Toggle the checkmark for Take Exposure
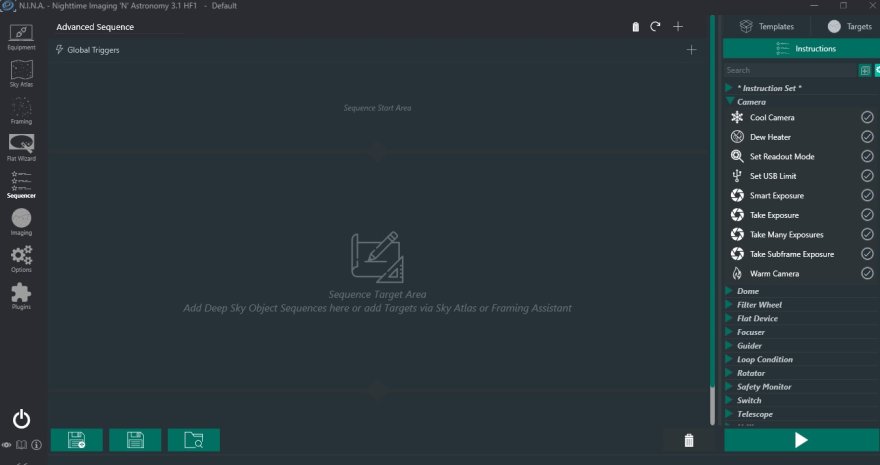The image size is (880, 465). [x=867, y=215]
